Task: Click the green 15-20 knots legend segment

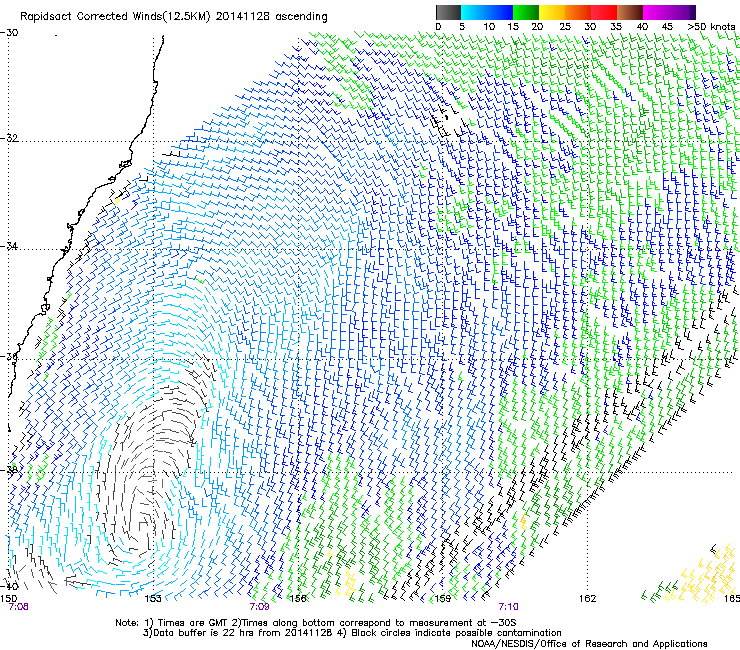Action: pyautogui.click(x=526, y=12)
